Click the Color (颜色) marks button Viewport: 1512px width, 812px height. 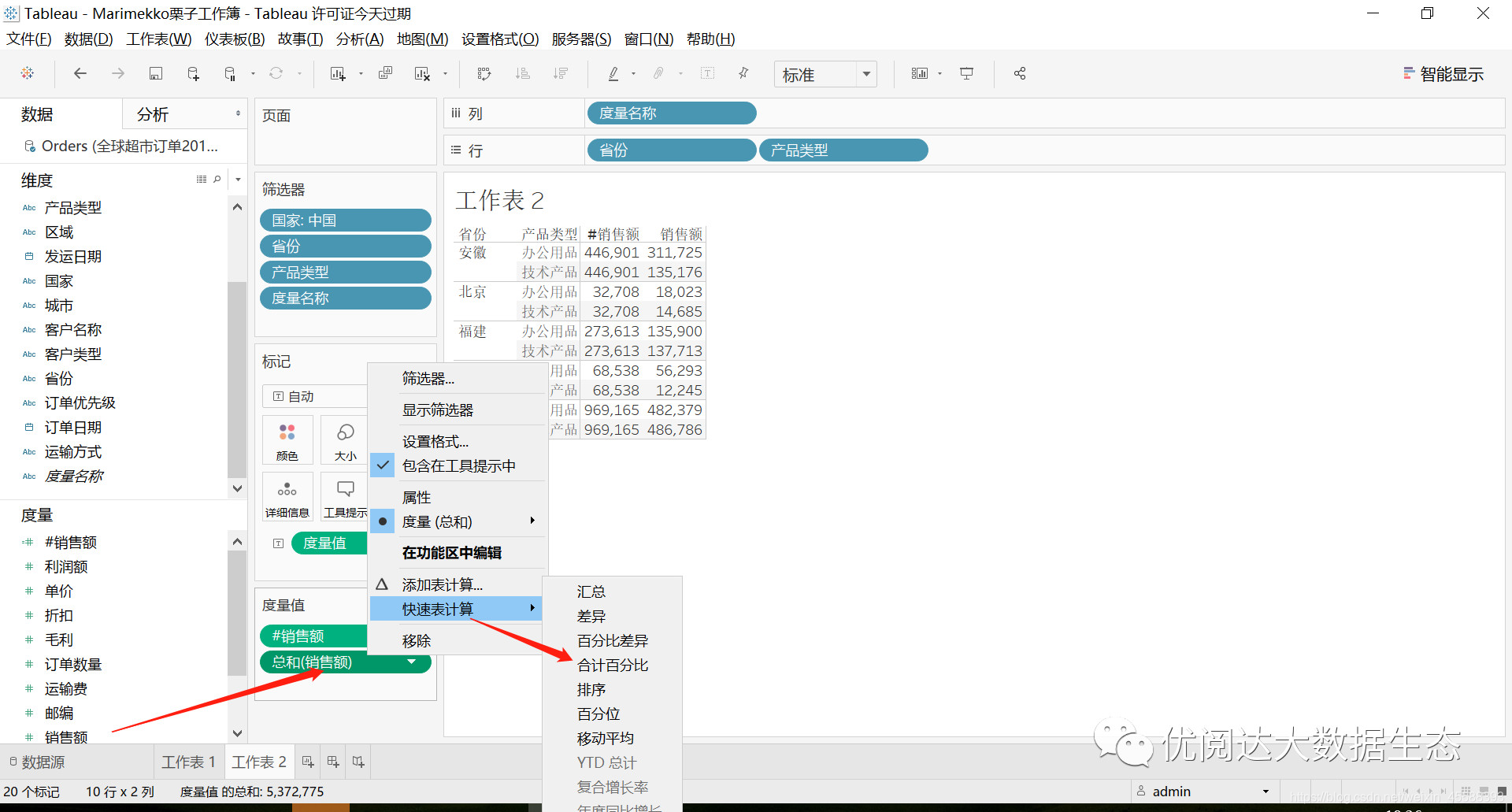click(287, 440)
